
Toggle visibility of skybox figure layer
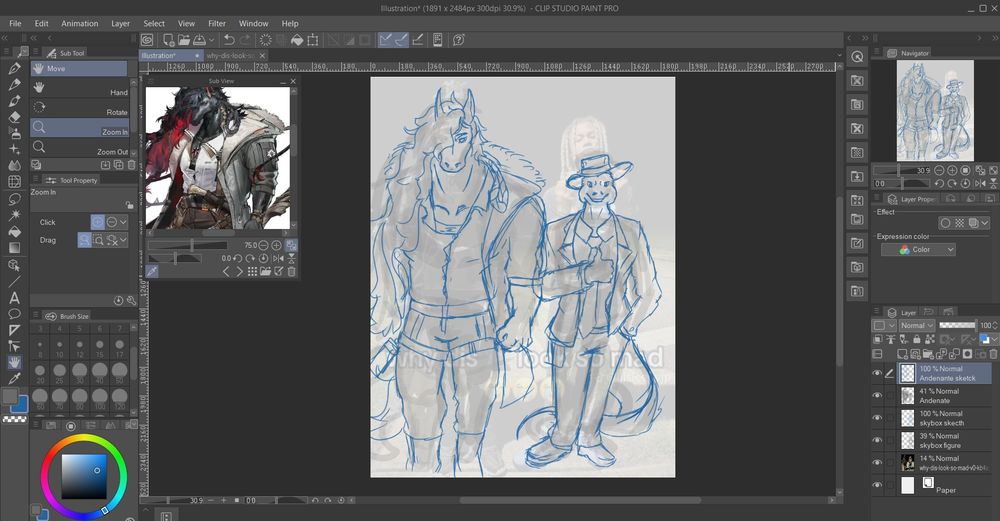pyautogui.click(x=877, y=441)
